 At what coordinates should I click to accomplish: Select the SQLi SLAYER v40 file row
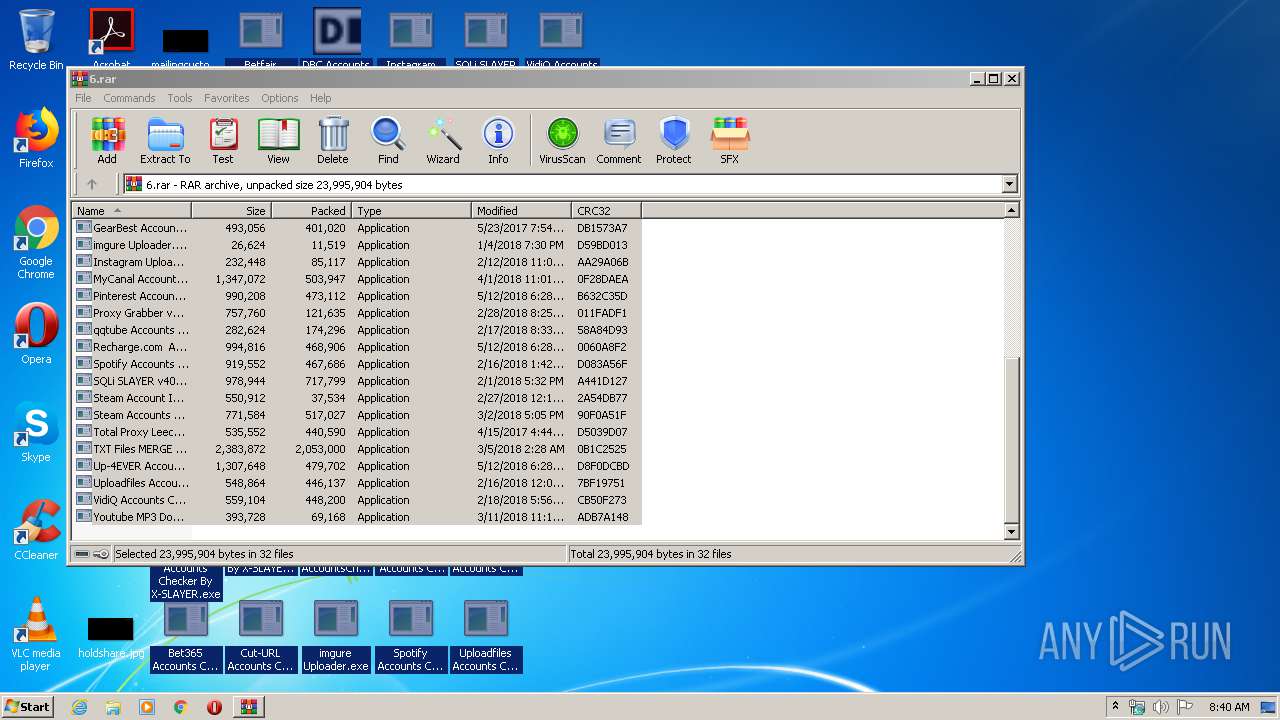357,381
